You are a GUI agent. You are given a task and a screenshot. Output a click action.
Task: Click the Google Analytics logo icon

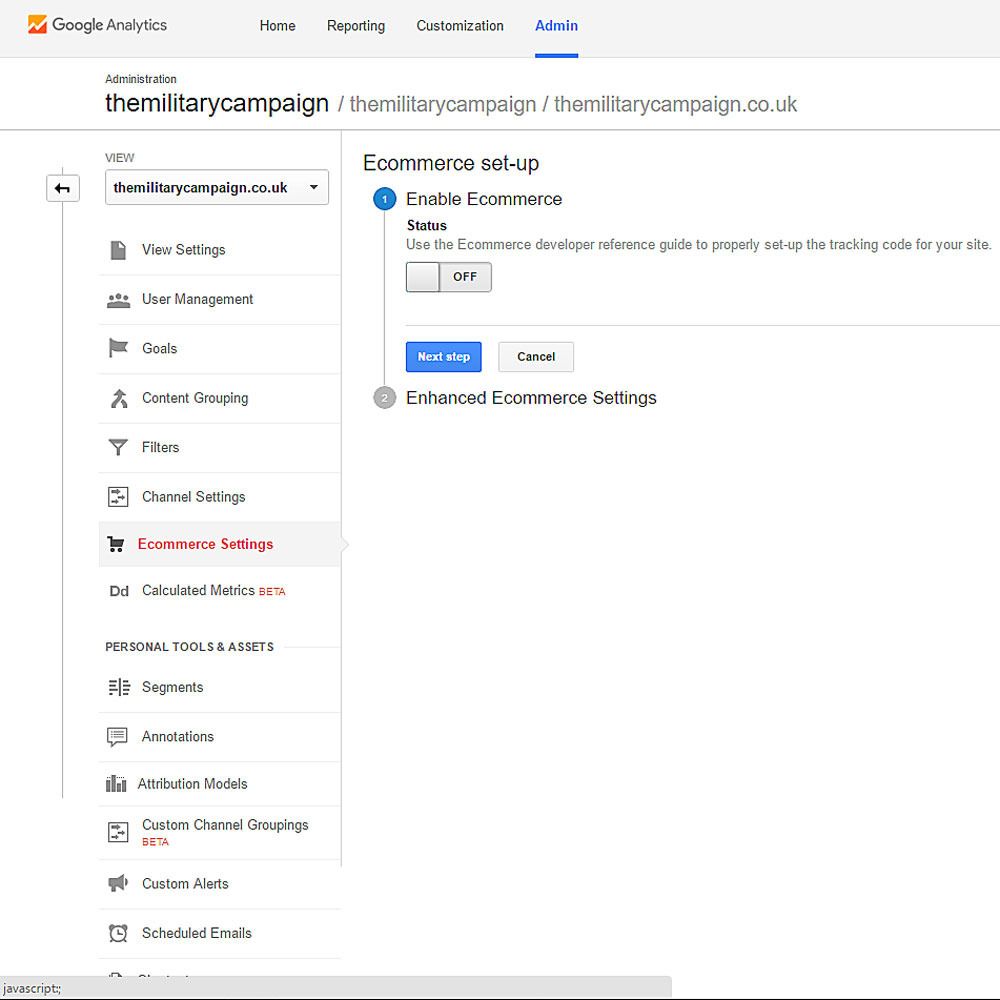point(37,25)
